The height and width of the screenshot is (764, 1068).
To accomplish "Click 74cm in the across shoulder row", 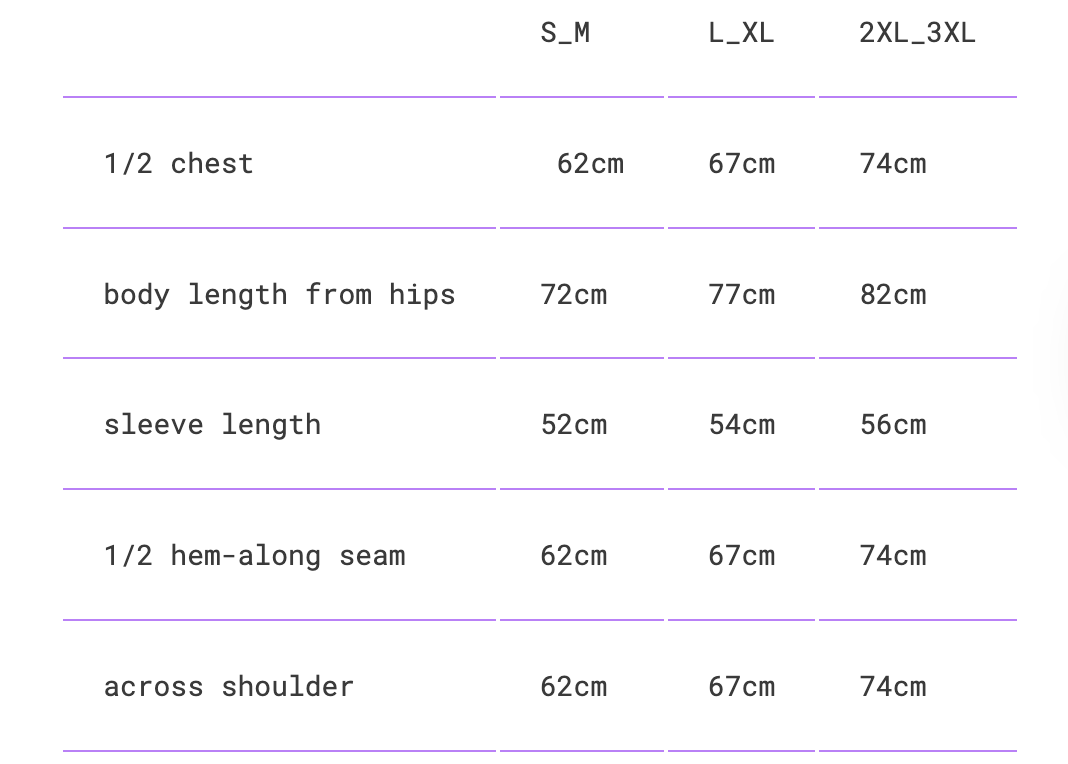I will coord(893,686).
